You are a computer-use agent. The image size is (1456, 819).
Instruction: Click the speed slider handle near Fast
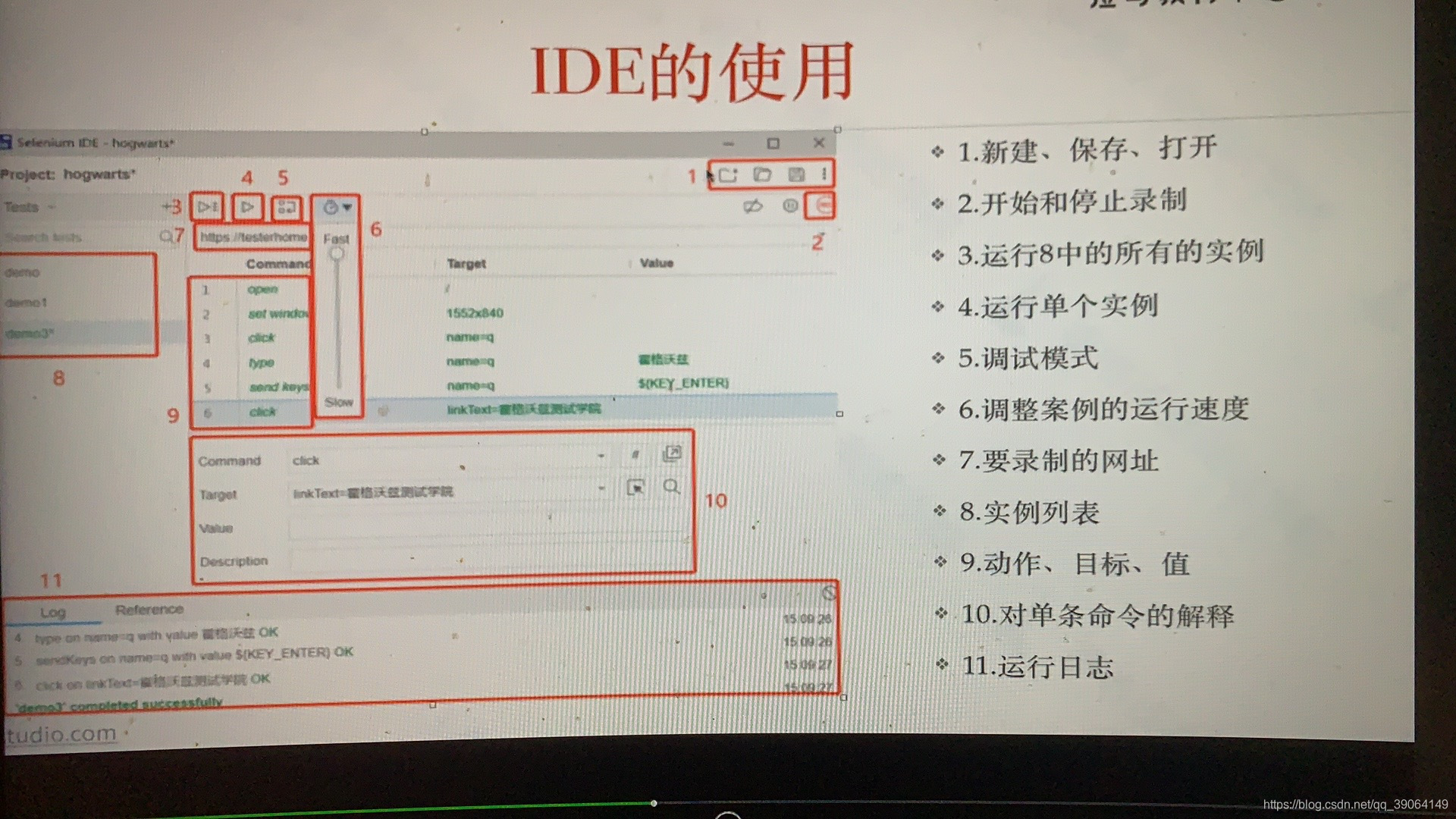[337, 254]
